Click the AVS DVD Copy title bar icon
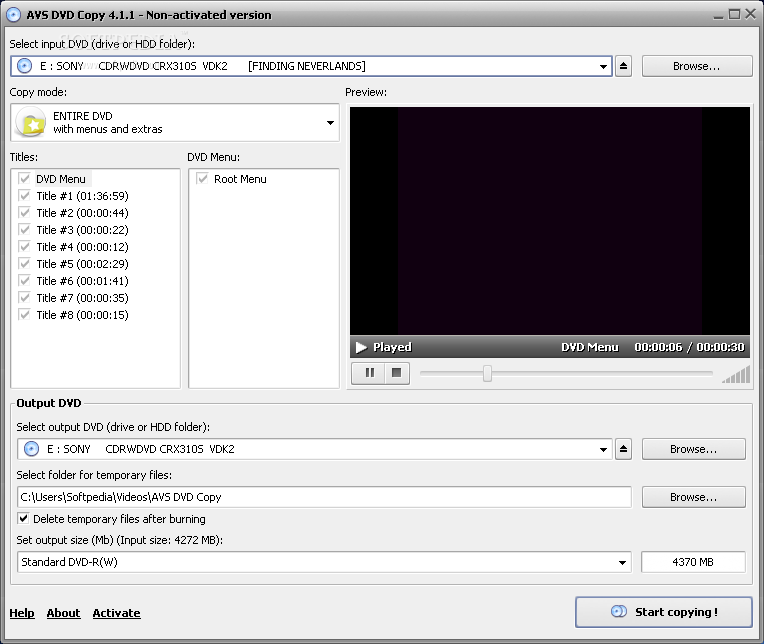764x644 pixels. pyautogui.click(x=13, y=15)
